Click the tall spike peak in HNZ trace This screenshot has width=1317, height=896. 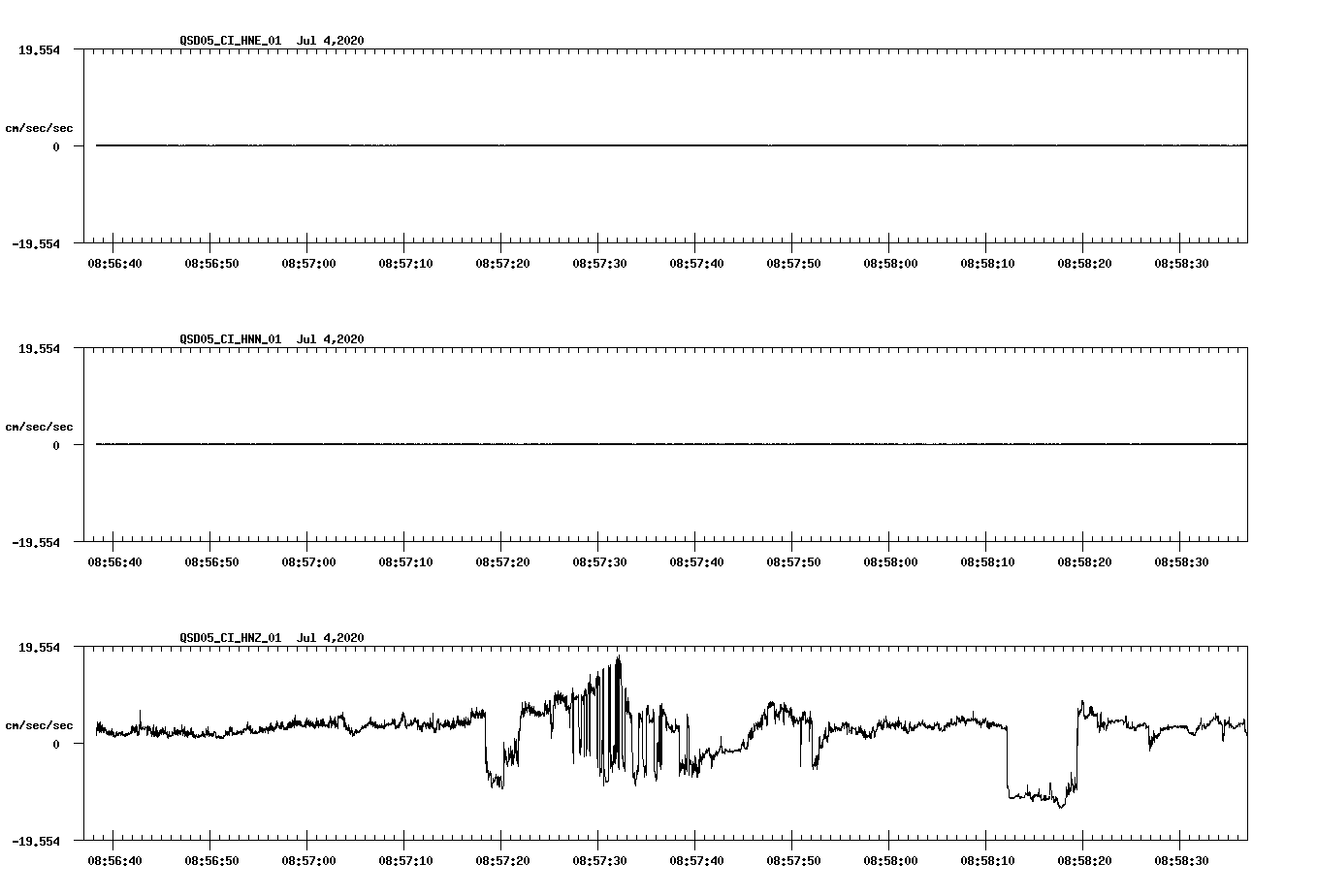click(x=619, y=658)
